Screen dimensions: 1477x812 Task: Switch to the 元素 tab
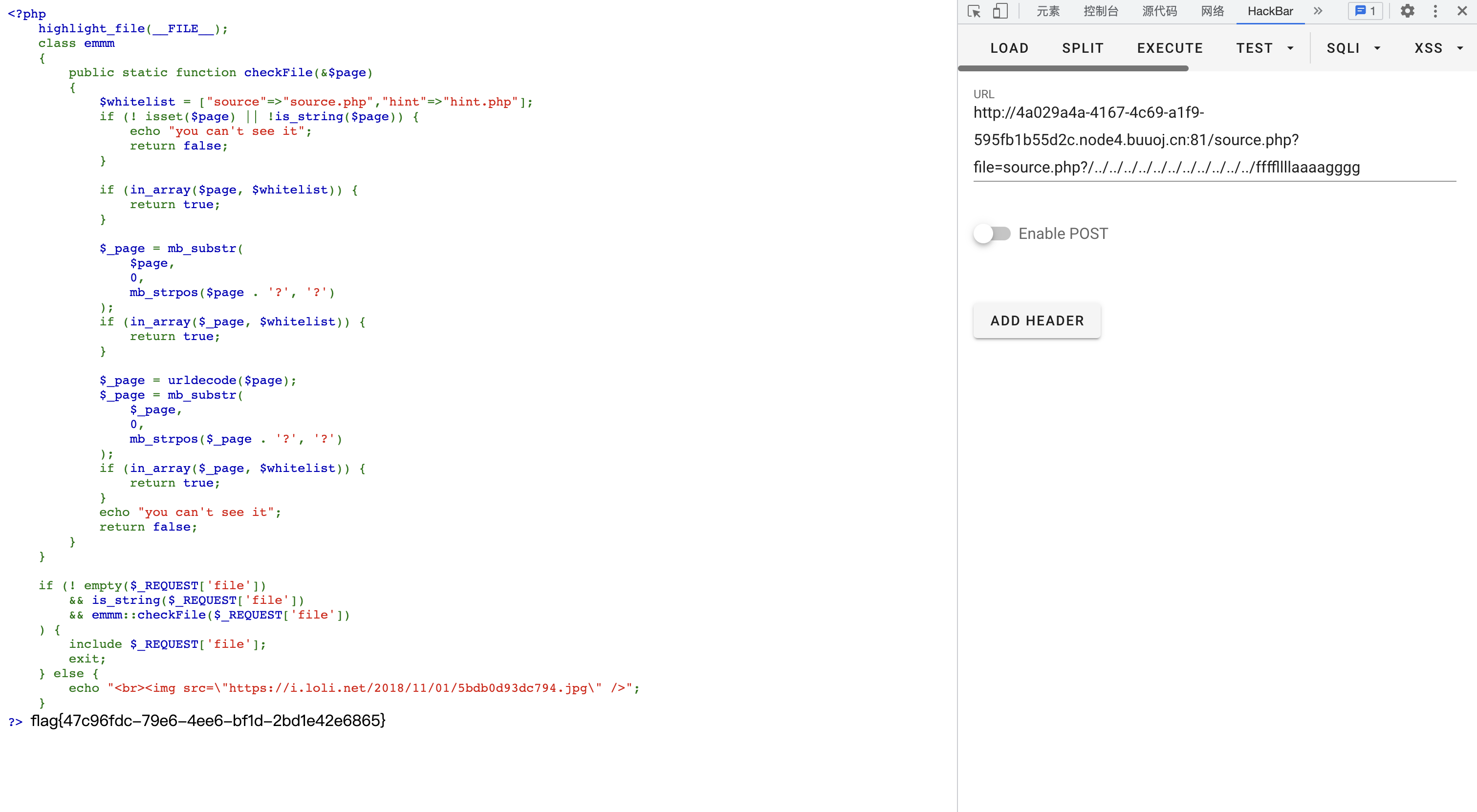point(1047,11)
